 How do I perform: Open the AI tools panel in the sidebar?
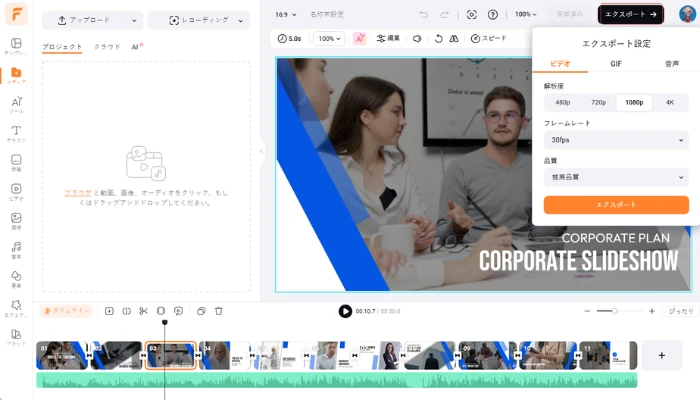pyautogui.click(x=16, y=104)
